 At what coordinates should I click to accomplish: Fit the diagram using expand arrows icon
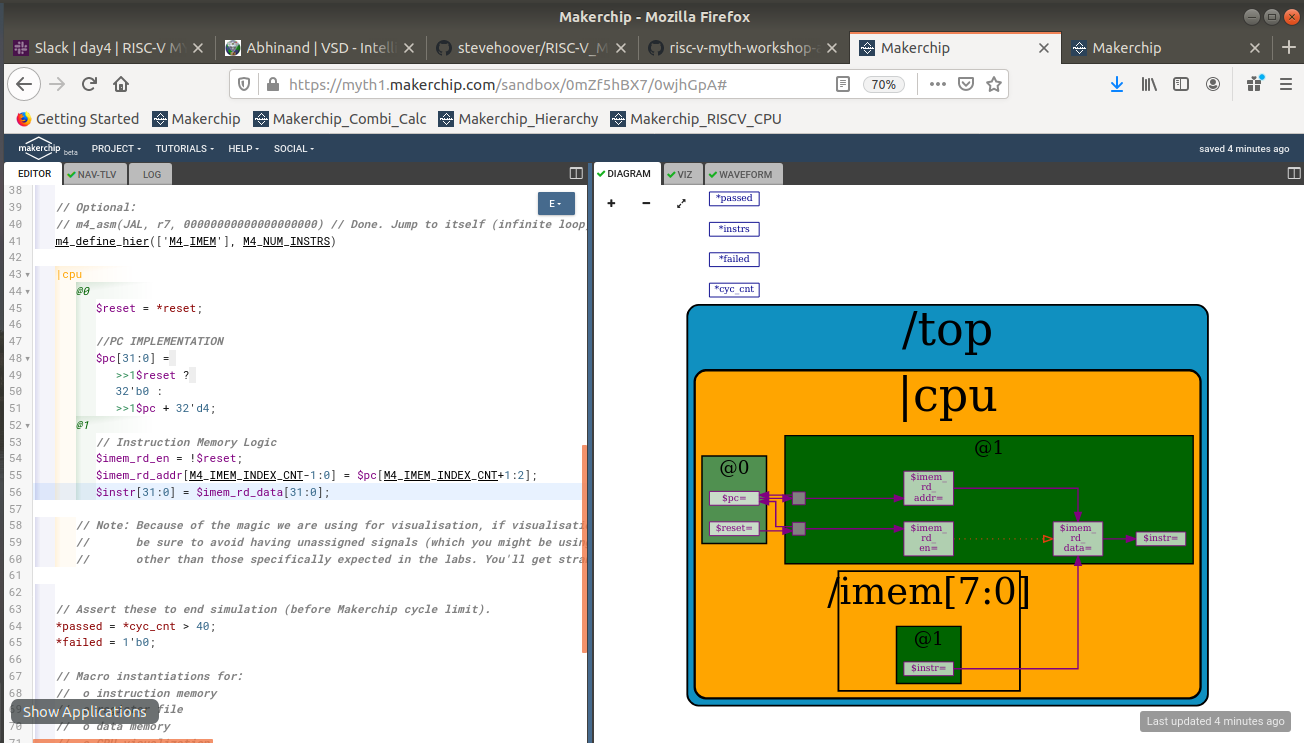click(x=681, y=203)
